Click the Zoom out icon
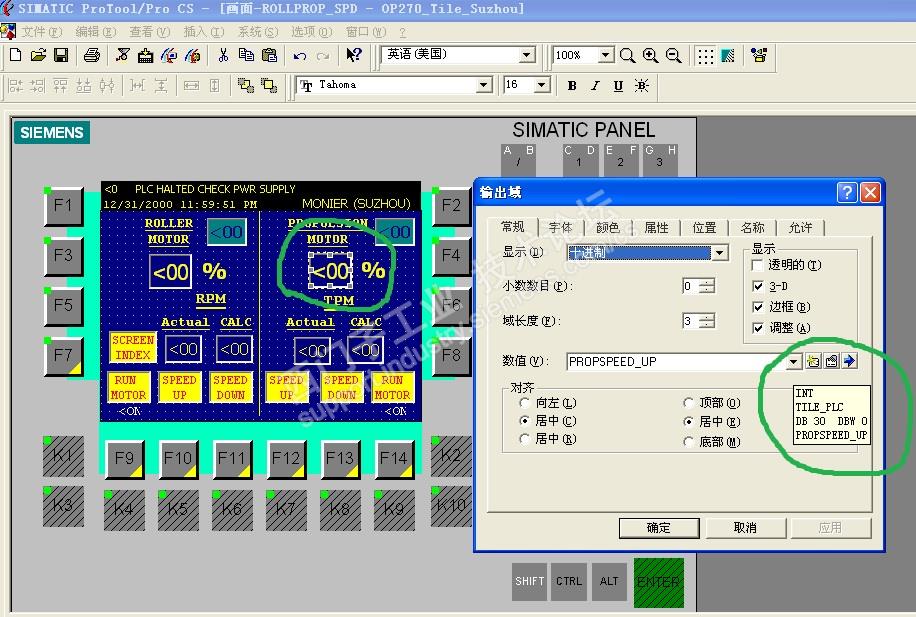Screen dimensions: 916x617 coord(674,56)
